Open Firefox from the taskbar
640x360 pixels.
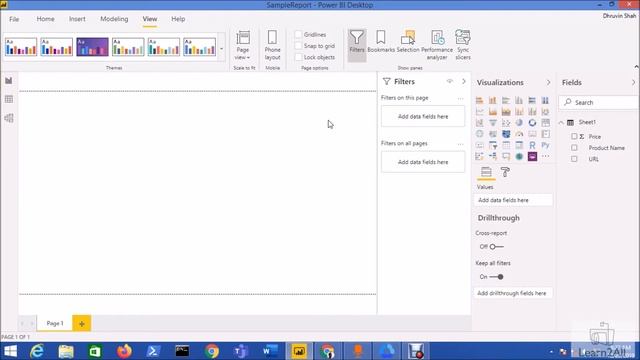coord(124,351)
